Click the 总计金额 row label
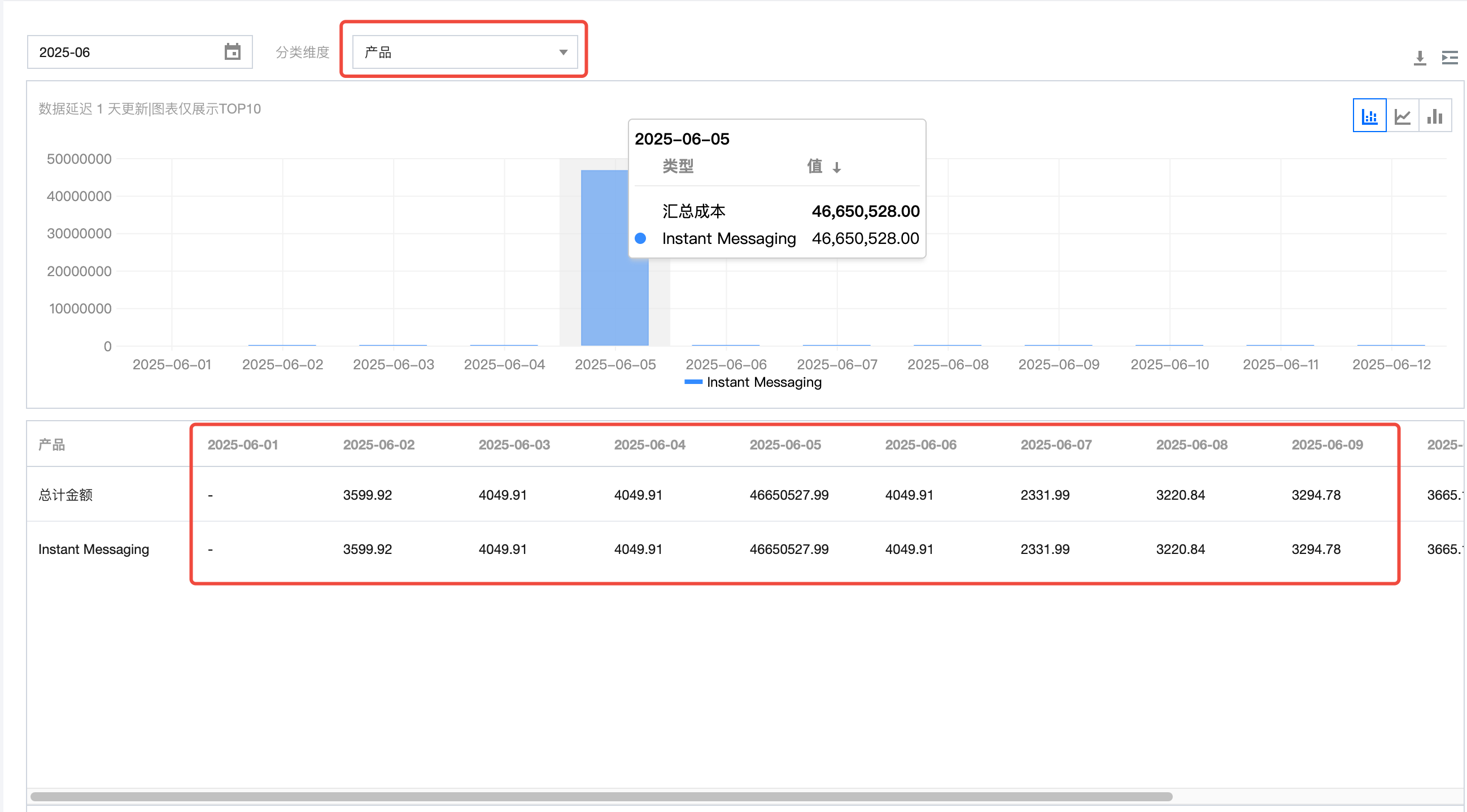The width and height of the screenshot is (1467, 812). click(x=66, y=495)
